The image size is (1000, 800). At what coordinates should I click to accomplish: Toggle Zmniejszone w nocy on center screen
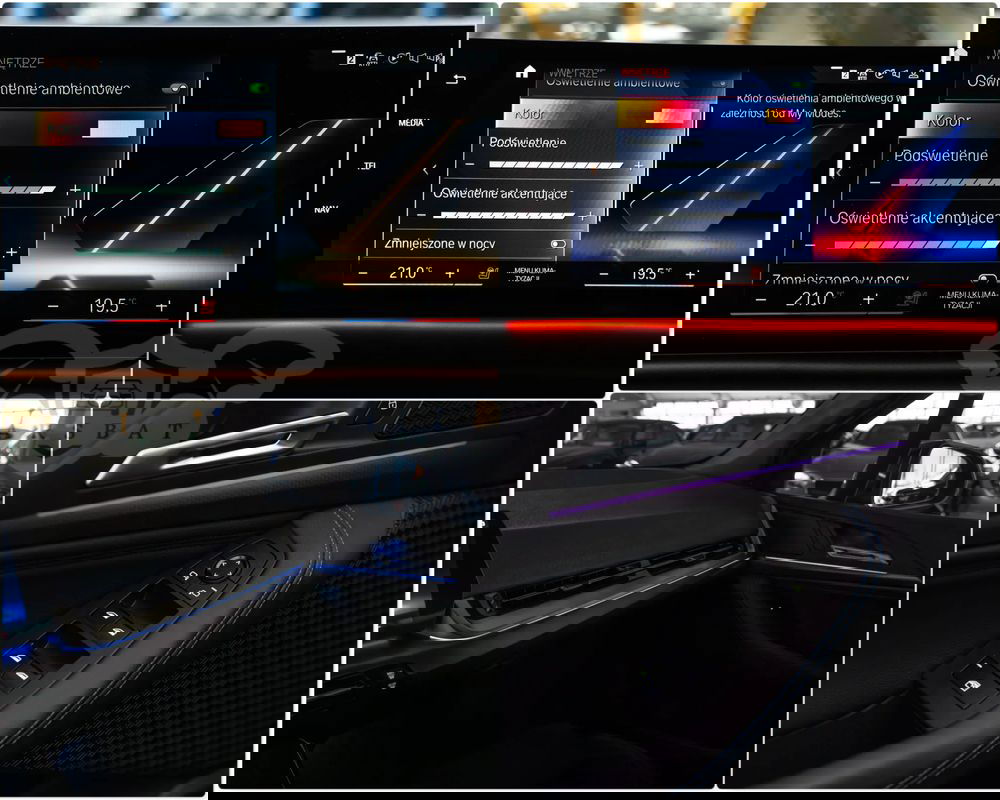[557, 244]
